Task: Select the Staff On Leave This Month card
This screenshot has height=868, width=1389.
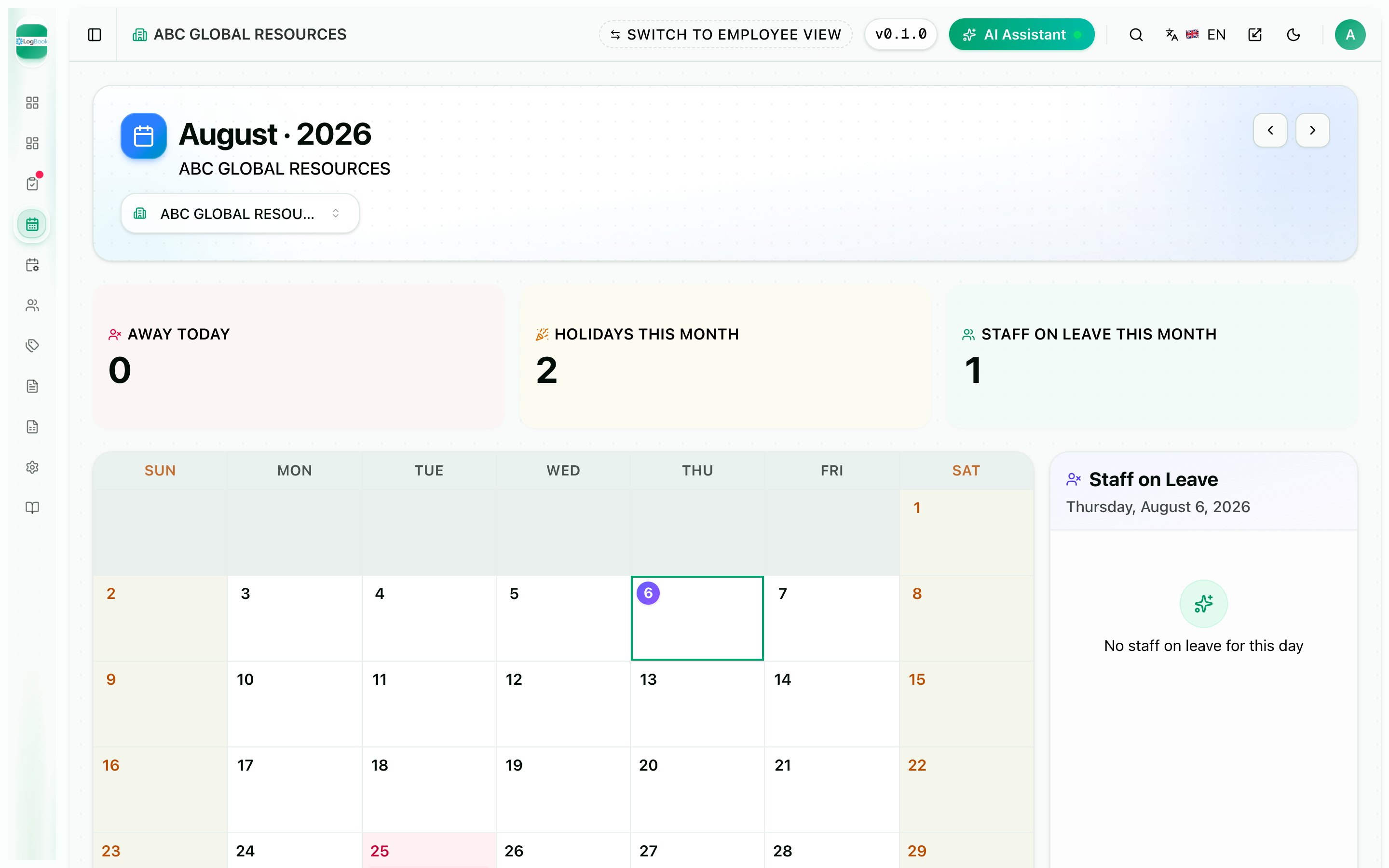Action: pyautogui.click(x=1152, y=357)
